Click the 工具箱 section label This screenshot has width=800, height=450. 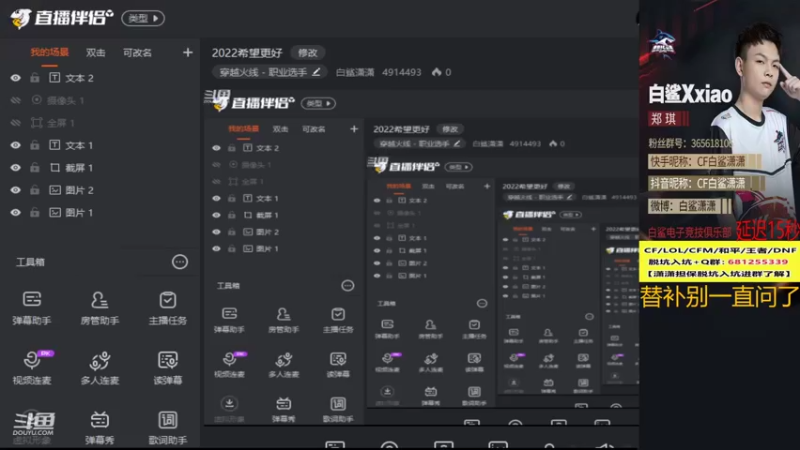click(x=31, y=262)
